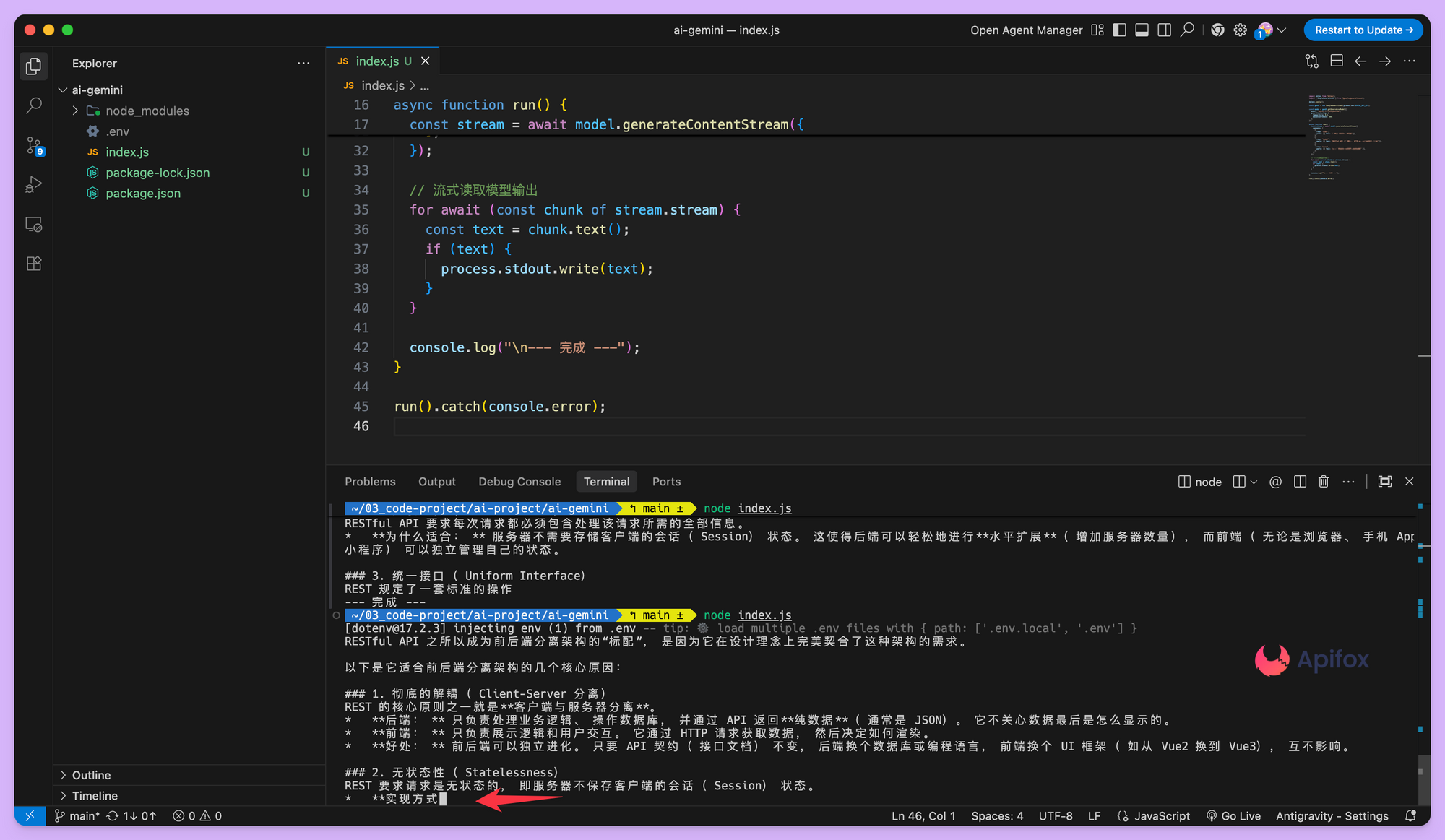Screen dimensions: 1445x840
Task: Expand the Outline section
Action: (91, 775)
